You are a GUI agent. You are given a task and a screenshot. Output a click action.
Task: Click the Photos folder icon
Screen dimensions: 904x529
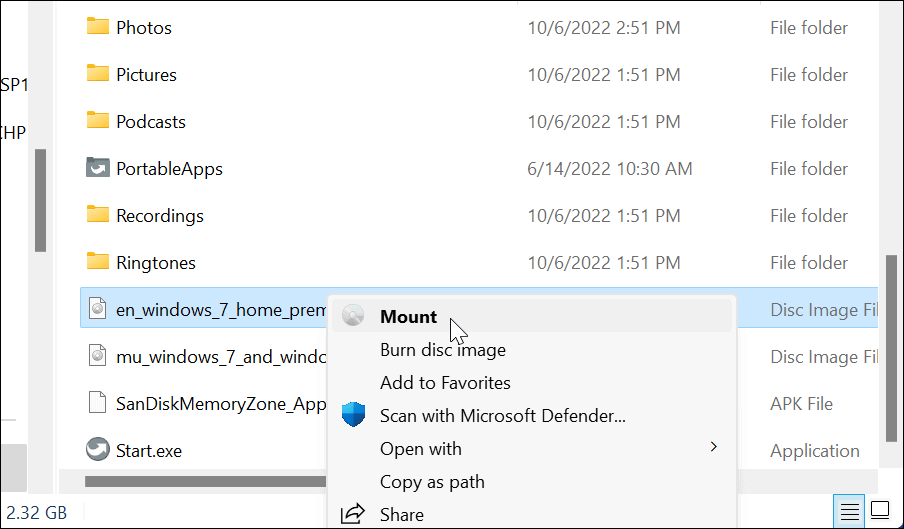(x=97, y=27)
